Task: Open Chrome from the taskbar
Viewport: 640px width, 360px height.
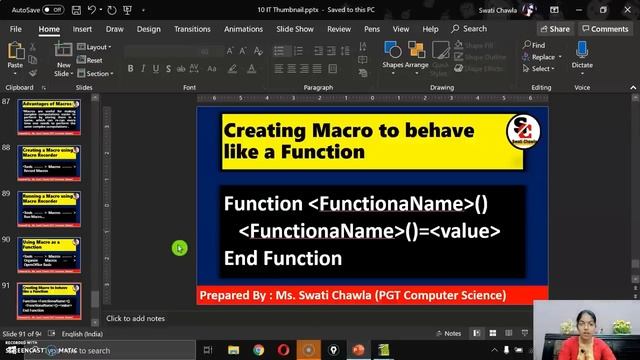Action: click(258, 350)
